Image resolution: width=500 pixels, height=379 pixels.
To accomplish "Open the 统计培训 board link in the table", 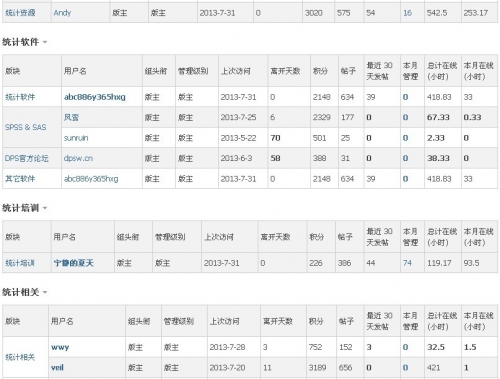I will pyautogui.click(x=20, y=263).
